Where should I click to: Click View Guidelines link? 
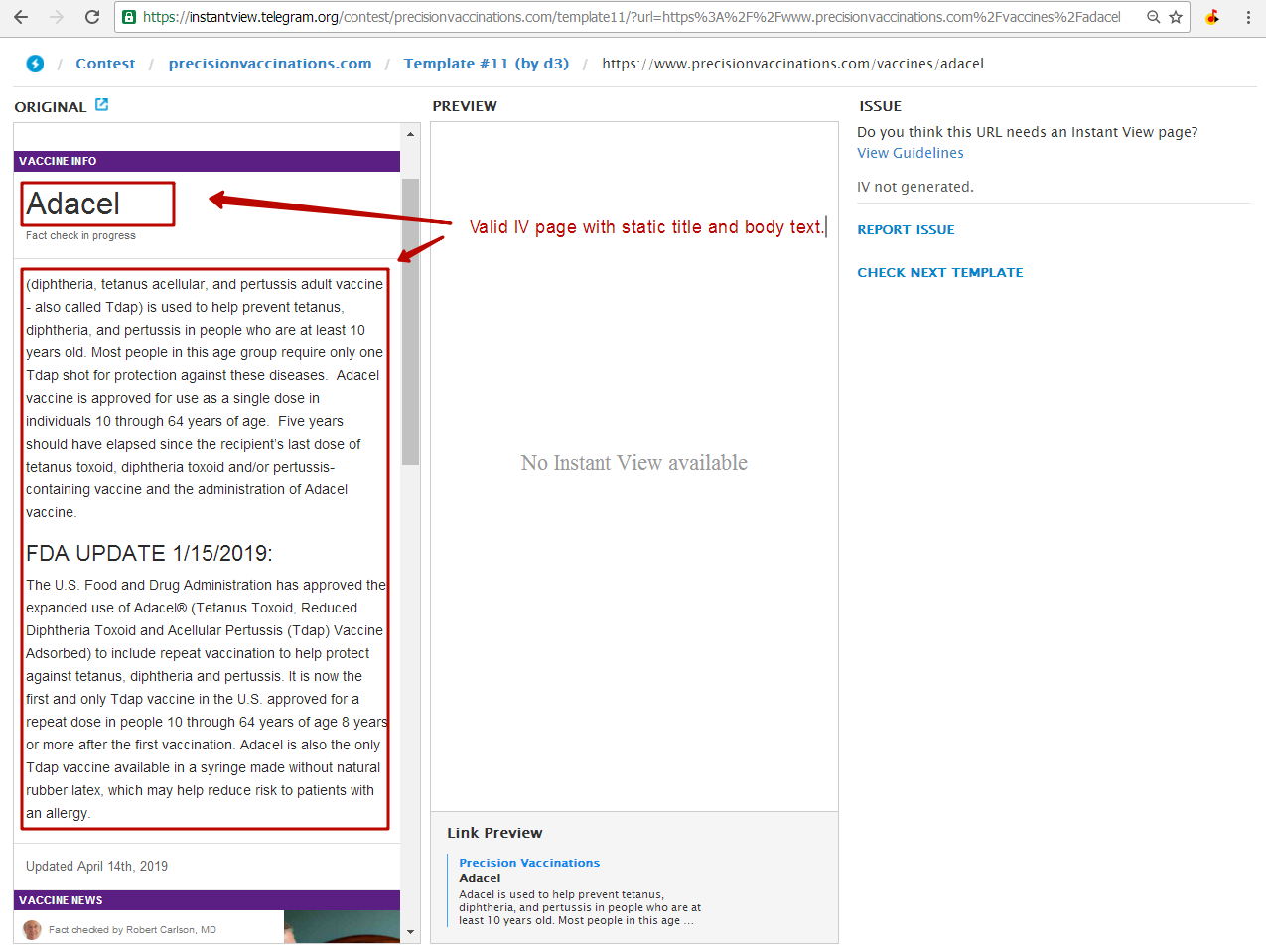911,153
